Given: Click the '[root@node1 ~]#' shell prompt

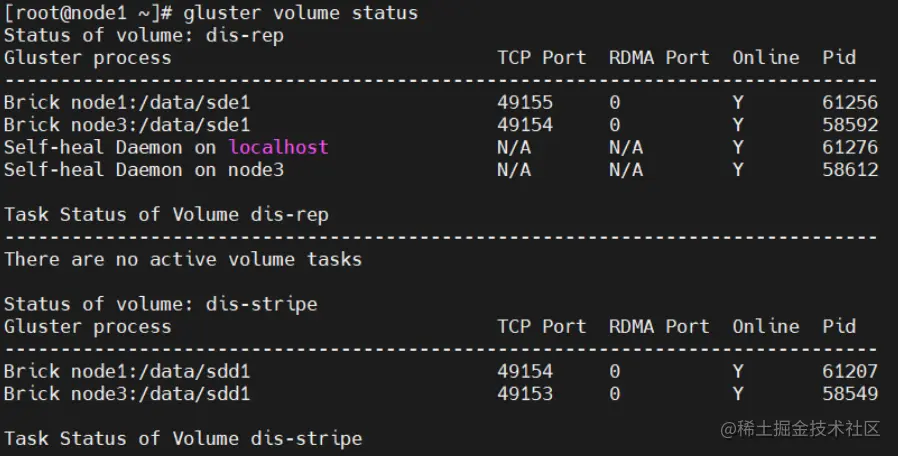Looking at the screenshot, I should pos(88,13).
